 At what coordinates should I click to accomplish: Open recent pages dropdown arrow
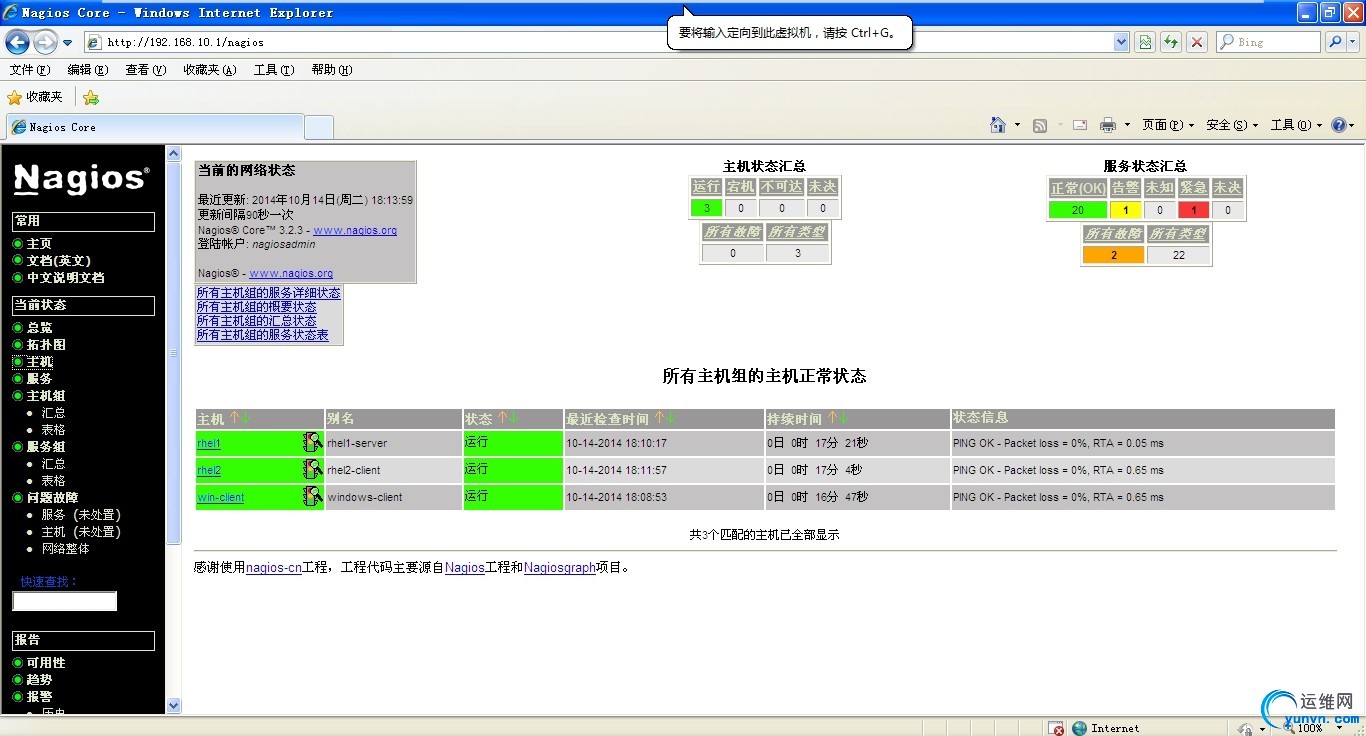click(67, 43)
